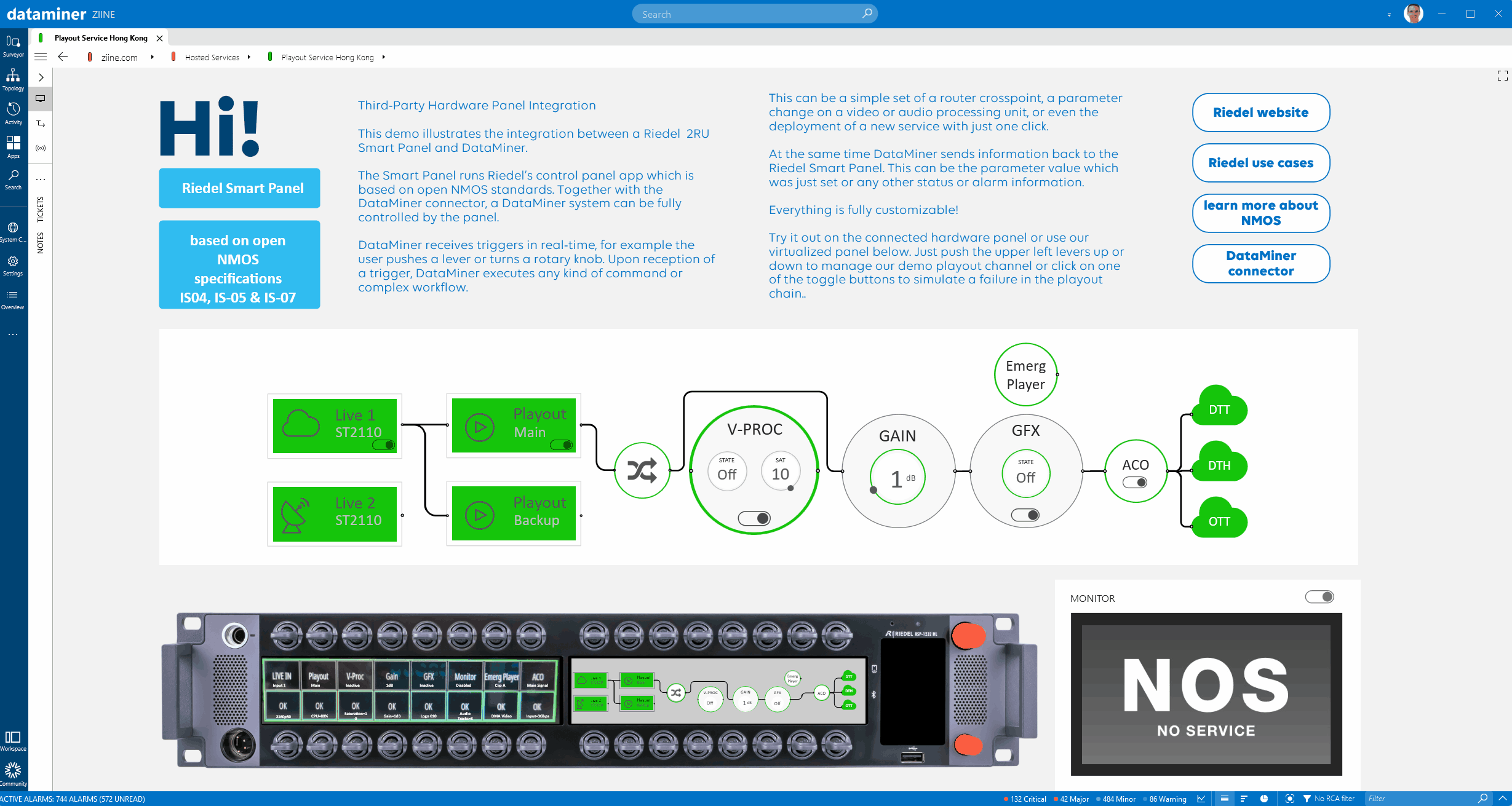Select the Playout Service Hong Kong tab

[101, 38]
